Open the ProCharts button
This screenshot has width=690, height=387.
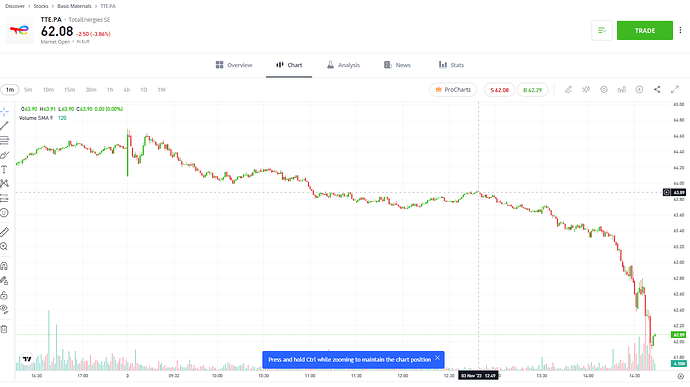453,89
